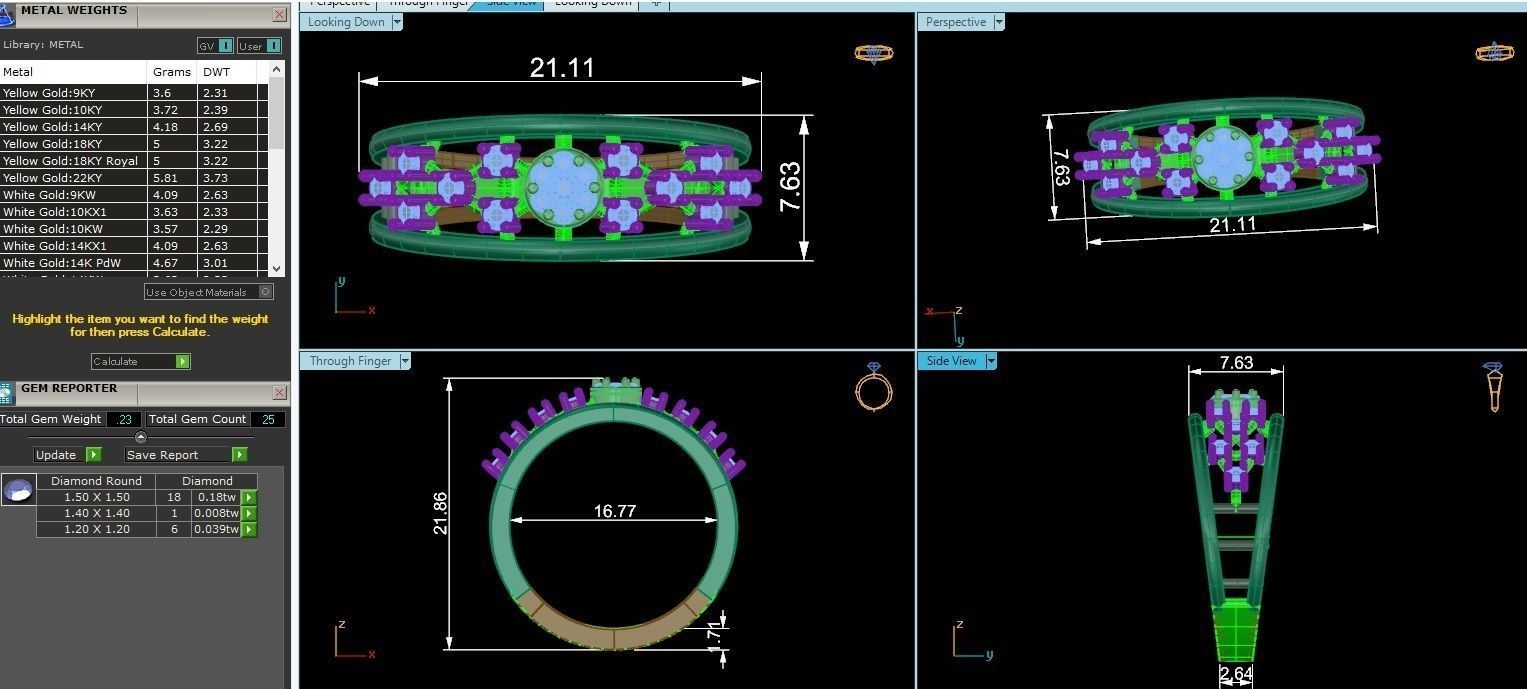This screenshot has width=1527, height=689.
Task: Click the 0.18tw weight cell
Action: 216,497
